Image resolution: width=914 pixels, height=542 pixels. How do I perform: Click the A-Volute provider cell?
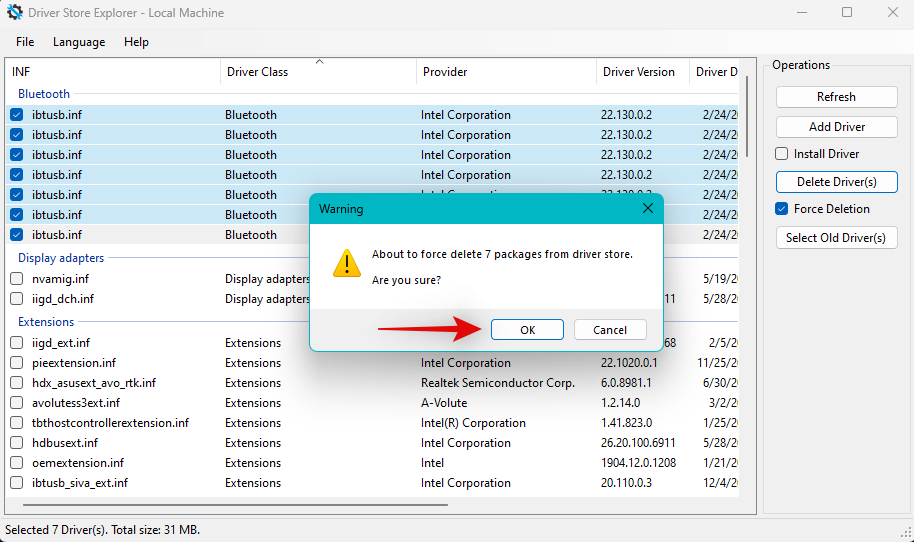coord(444,403)
